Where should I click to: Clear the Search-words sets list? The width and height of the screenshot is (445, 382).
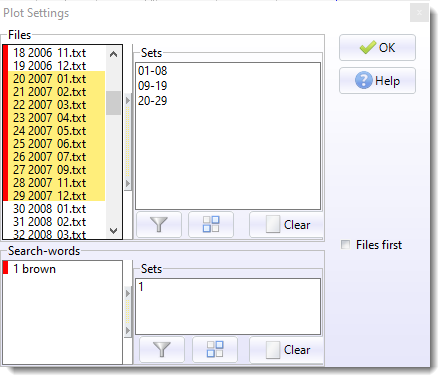click(x=287, y=349)
